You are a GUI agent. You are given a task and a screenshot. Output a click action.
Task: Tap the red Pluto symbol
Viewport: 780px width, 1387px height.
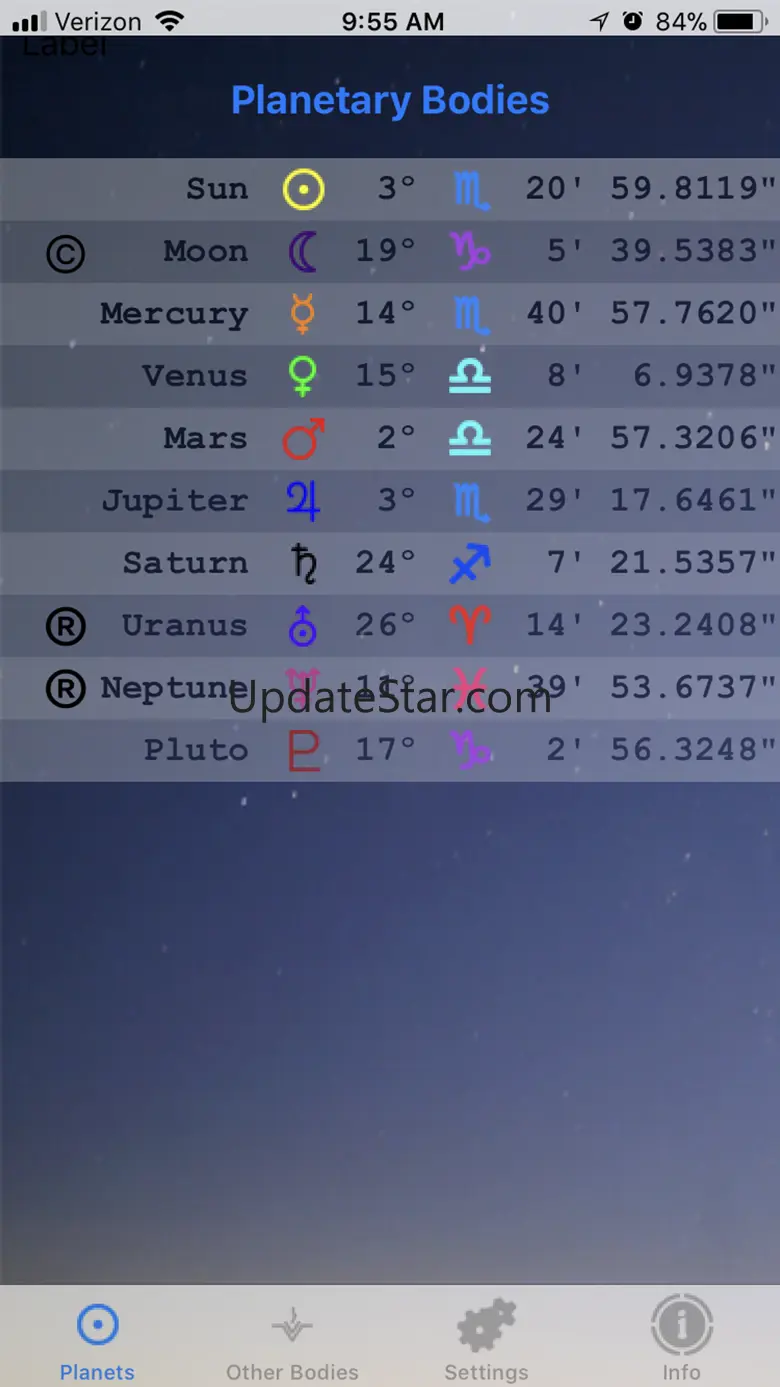tap(304, 750)
